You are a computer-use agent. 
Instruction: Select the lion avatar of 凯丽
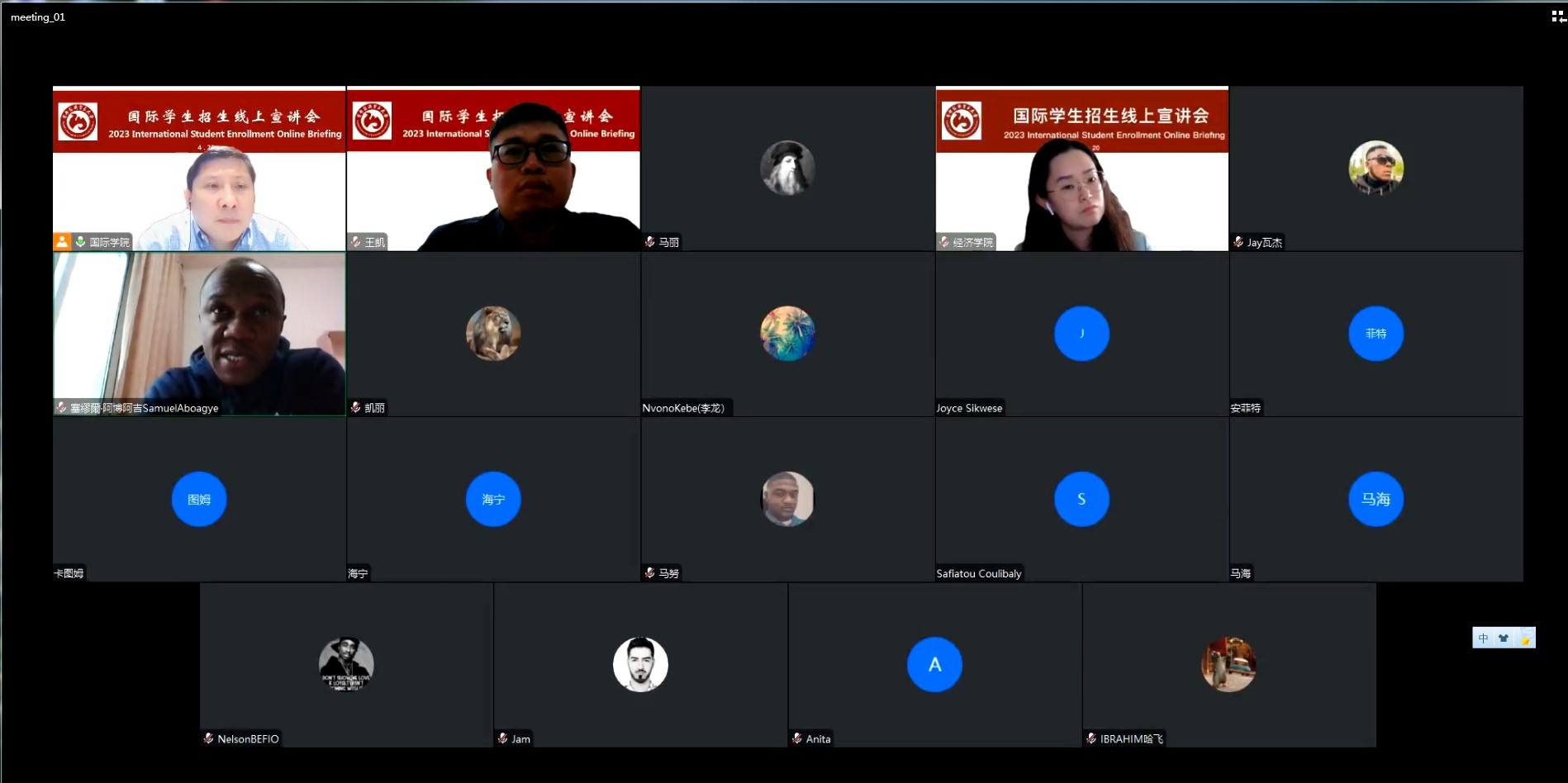coord(493,334)
